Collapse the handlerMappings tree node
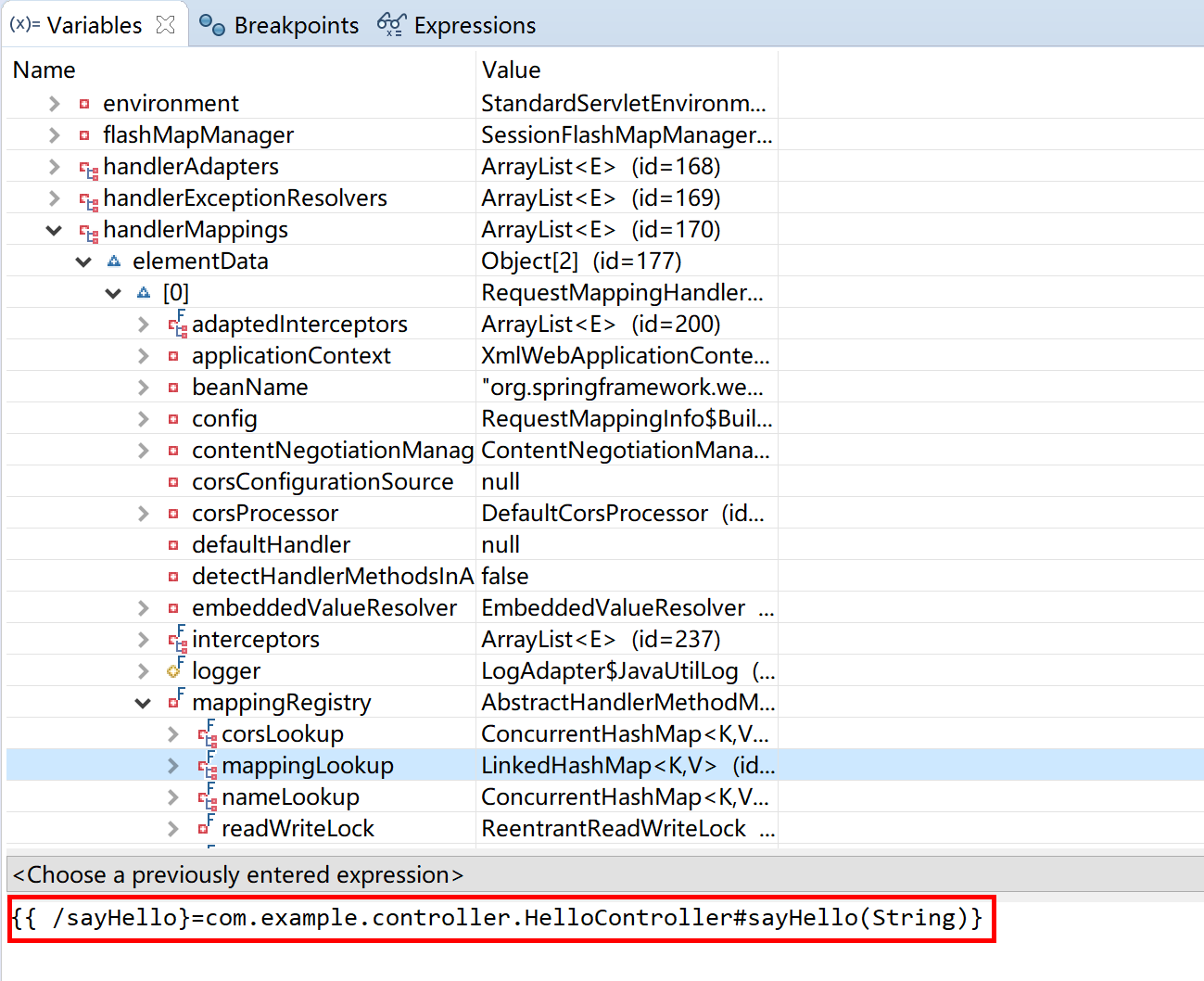The width and height of the screenshot is (1204, 981). pyautogui.click(x=54, y=230)
